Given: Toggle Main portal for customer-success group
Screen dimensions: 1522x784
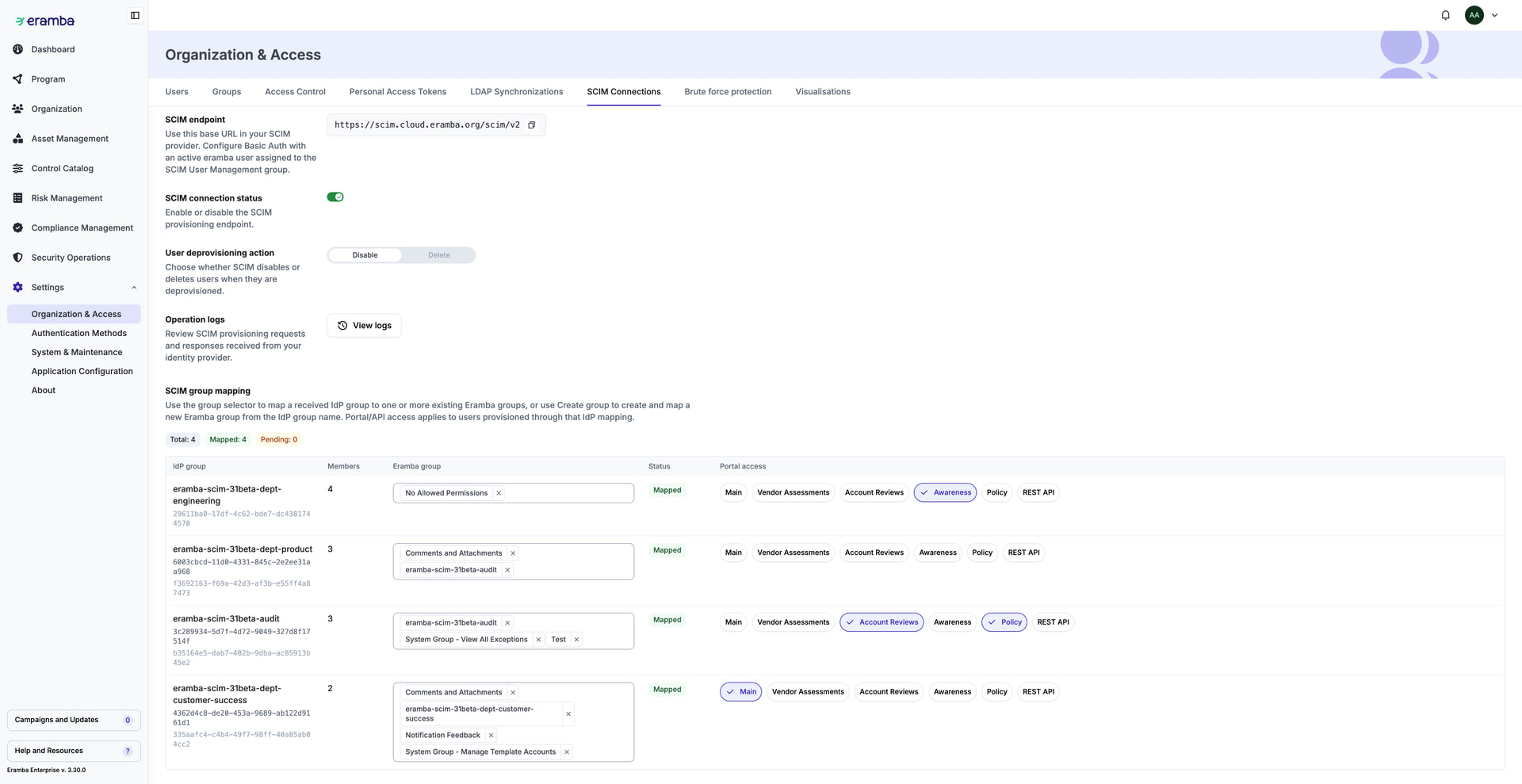Looking at the screenshot, I should point(740,692).
